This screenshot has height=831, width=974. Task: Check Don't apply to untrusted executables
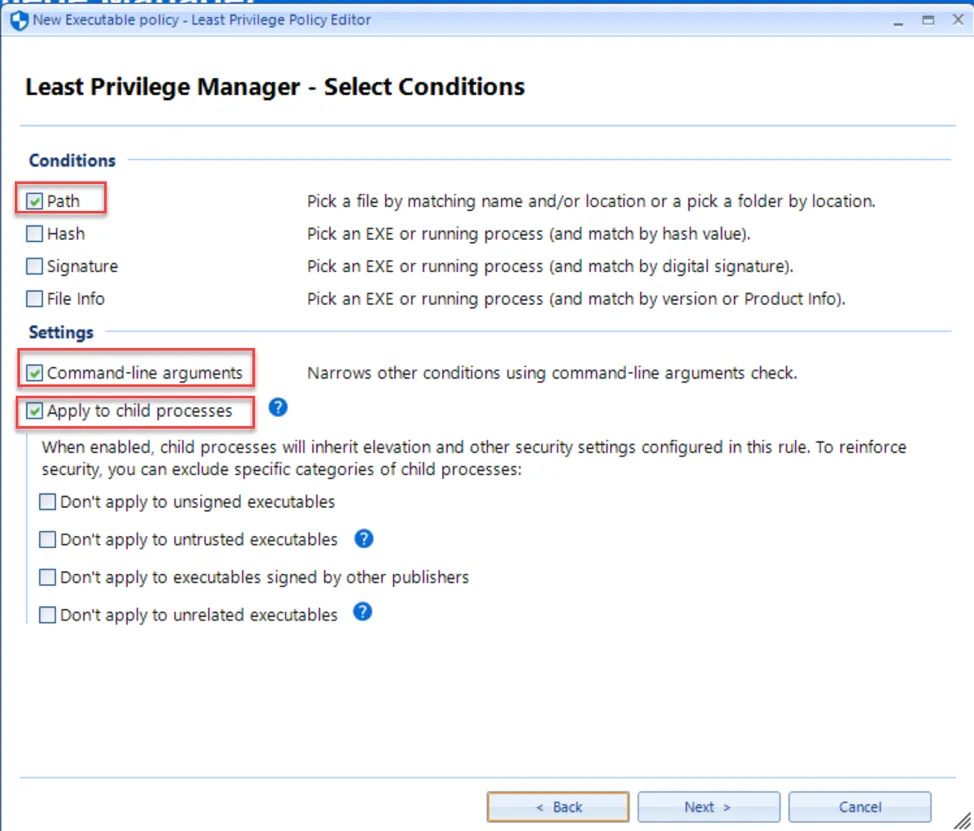(48, 540)
